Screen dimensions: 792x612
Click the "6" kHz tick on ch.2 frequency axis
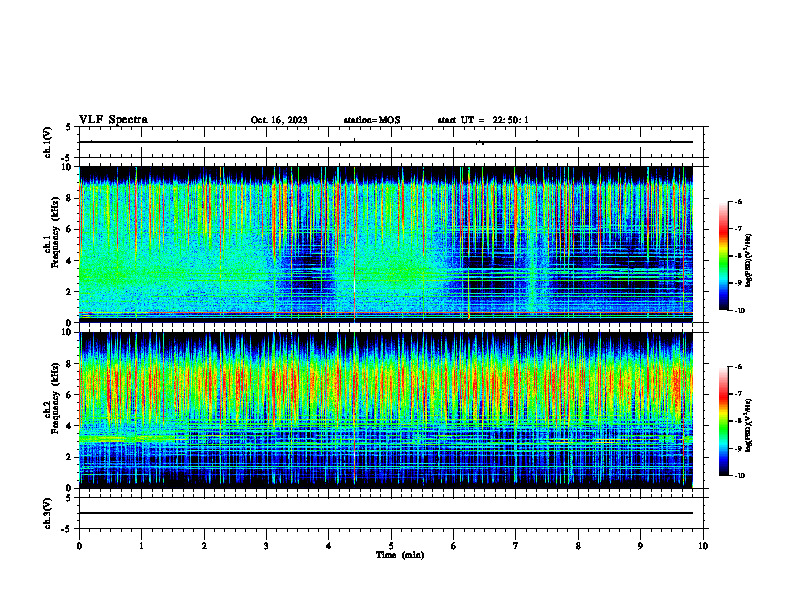coord(70,395)
